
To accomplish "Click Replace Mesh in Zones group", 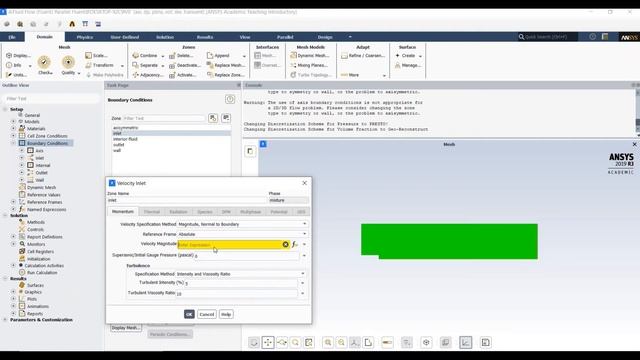I will 226,65.
